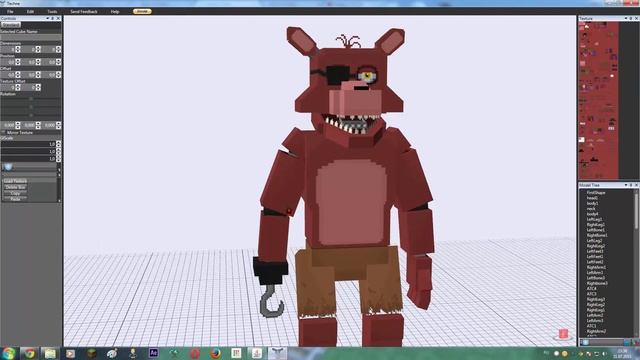
Task: Open the paint palette taskbar icon
Action: (112, 353)
